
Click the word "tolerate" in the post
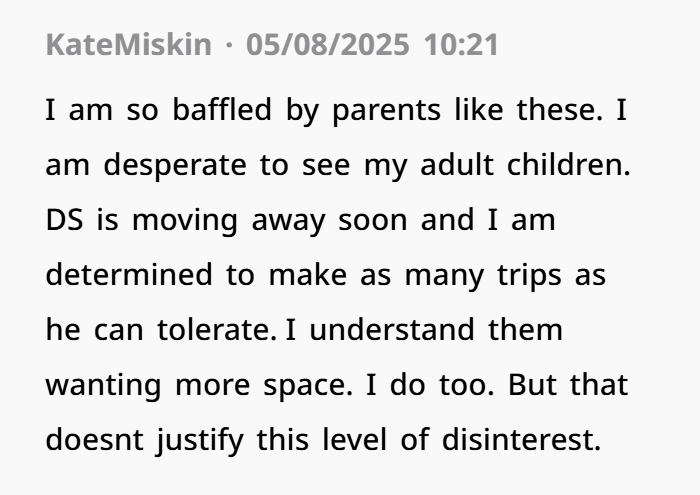[x=217, y=330]
